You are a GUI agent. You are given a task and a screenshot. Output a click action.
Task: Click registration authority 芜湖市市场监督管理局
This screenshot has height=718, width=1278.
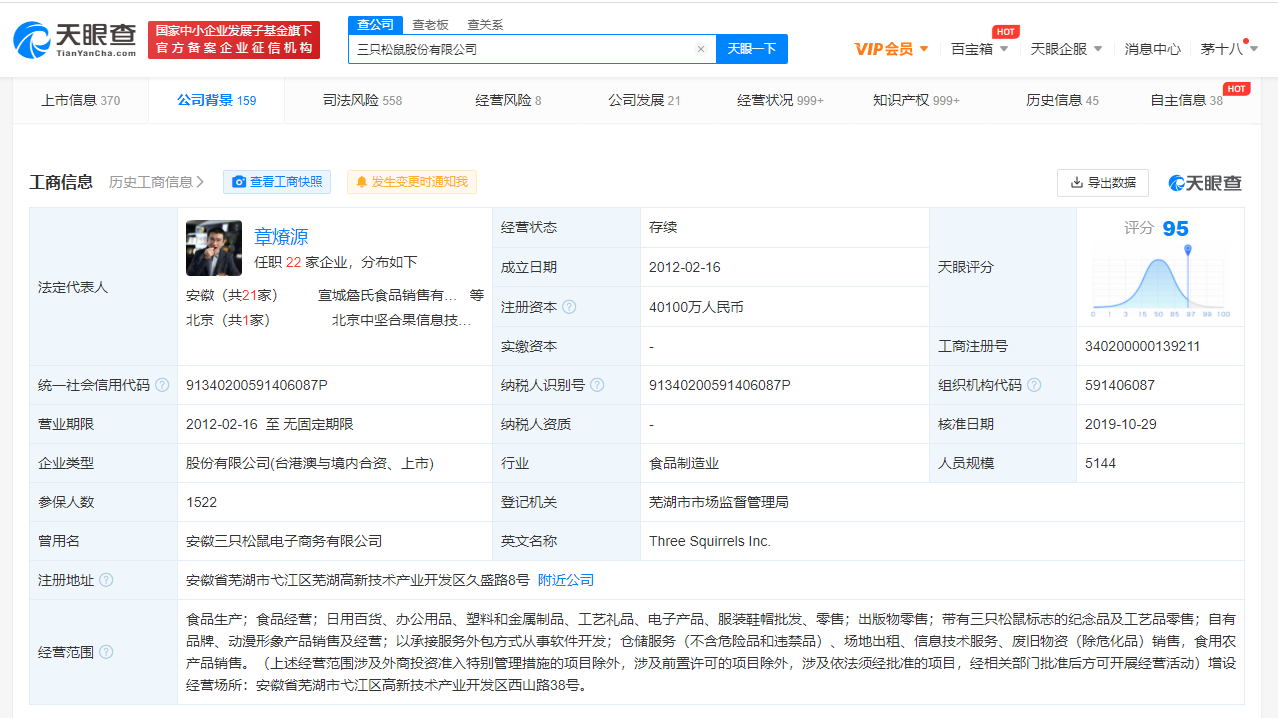(719, 502)
